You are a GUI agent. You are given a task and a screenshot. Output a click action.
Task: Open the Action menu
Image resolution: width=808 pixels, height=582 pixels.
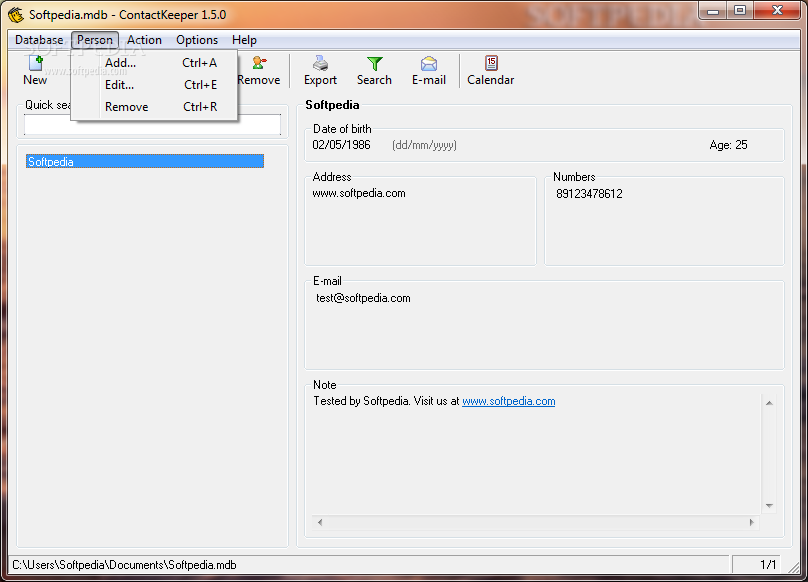point(144,40)
